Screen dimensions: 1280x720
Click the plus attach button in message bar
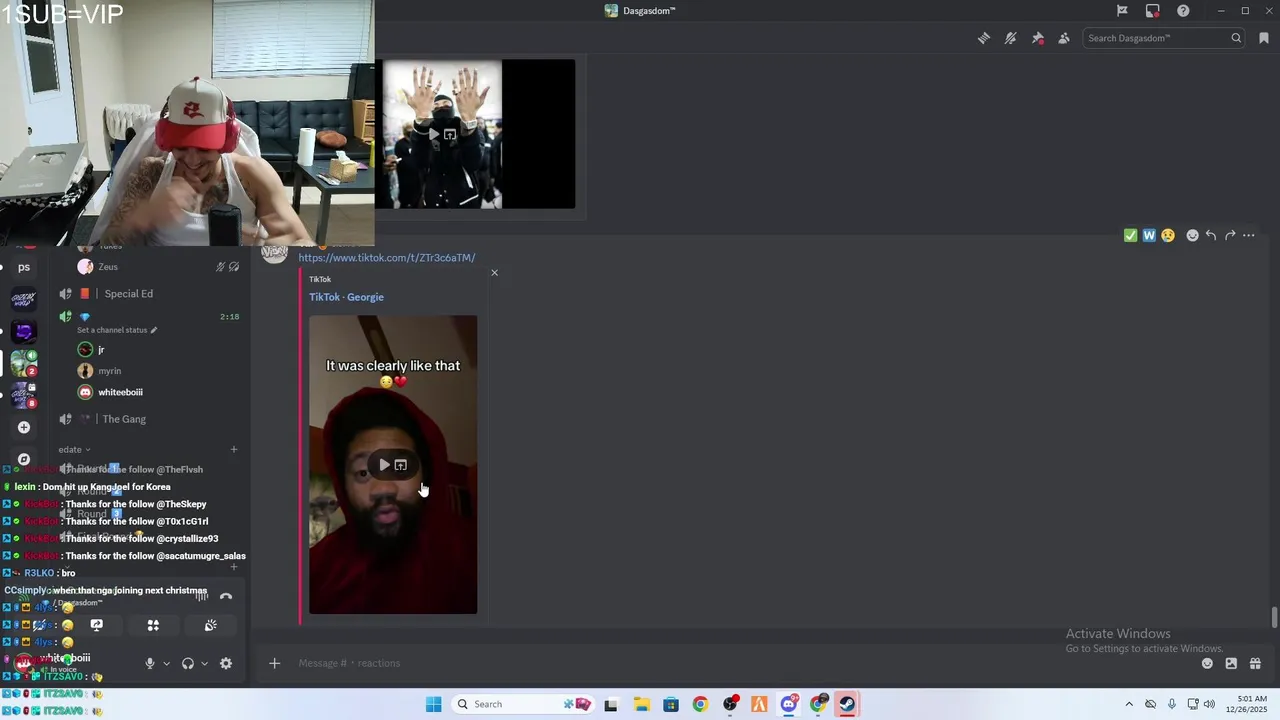(274, 663)
